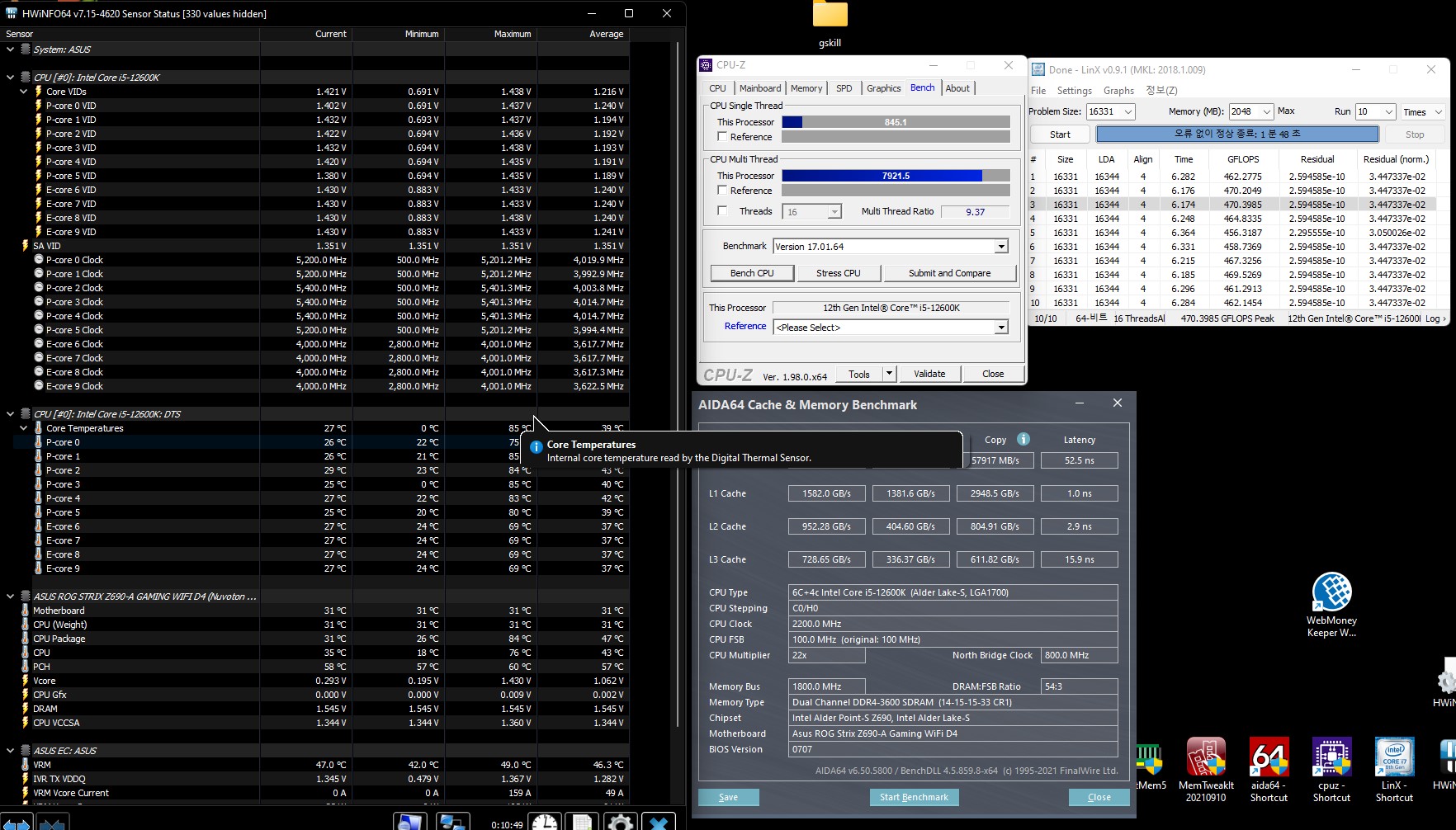
Task: Click HWiNFO clock reset timer icon
Action: click(x=544, y=822)
